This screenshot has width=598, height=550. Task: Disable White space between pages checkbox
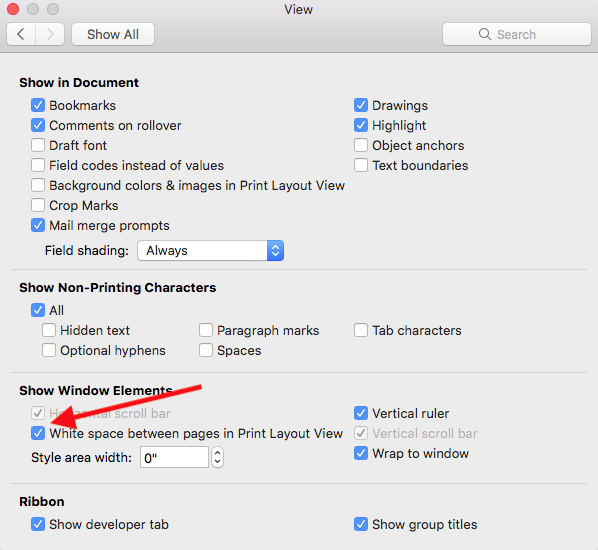click(38, 433)
